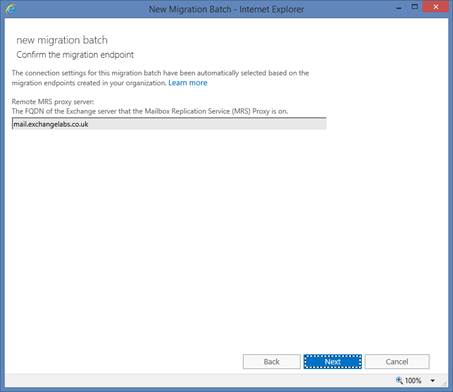Minimize the New Migration Batch window

(x=399, y=7)
